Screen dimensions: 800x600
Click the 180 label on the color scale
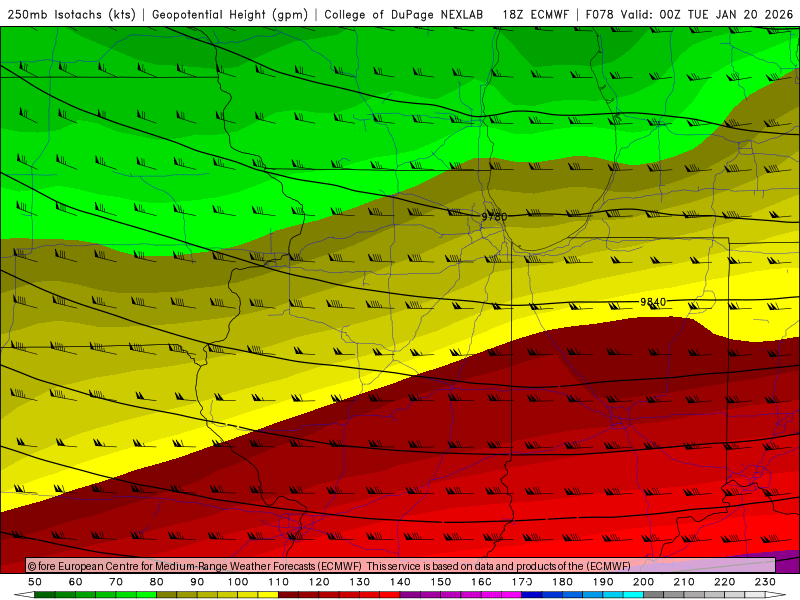tap(562, 582)
